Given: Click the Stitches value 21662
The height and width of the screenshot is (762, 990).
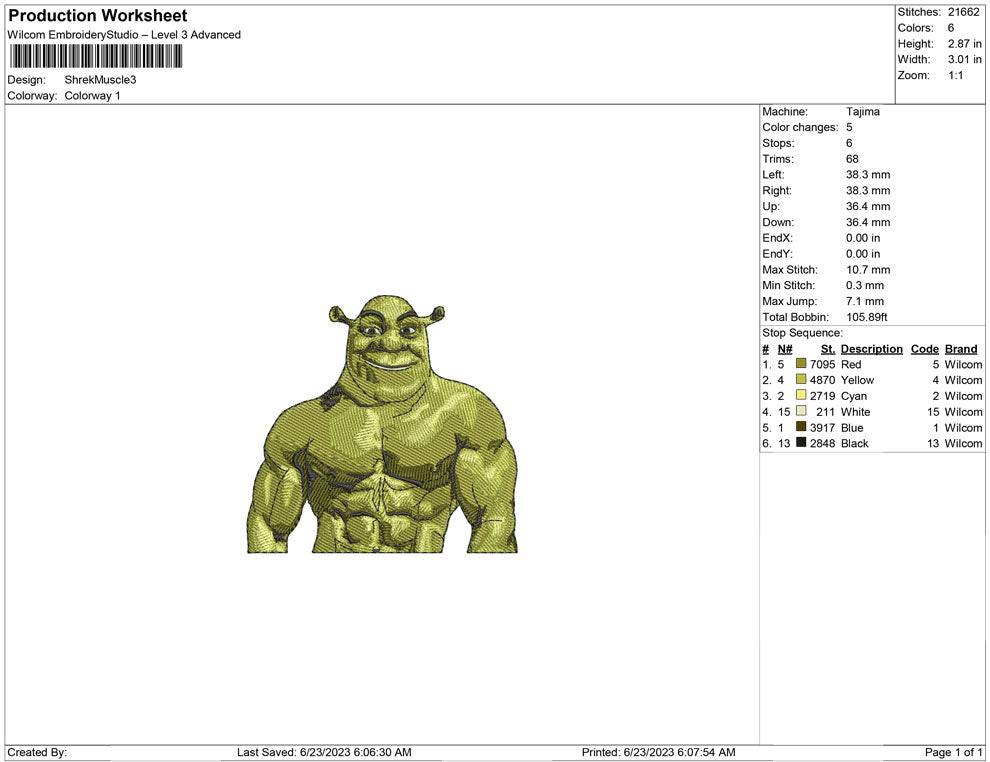Looking at the screenshot, I should (963, 12).
